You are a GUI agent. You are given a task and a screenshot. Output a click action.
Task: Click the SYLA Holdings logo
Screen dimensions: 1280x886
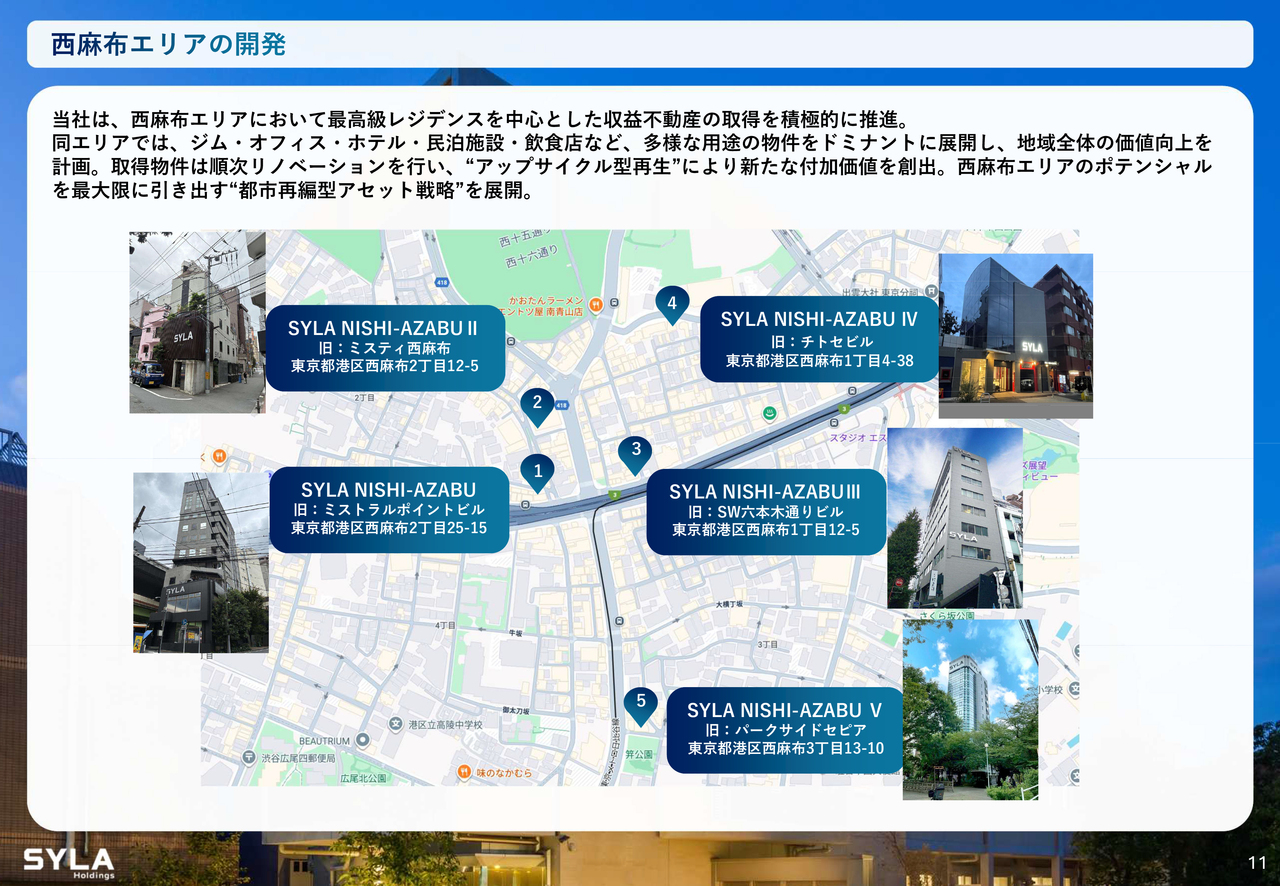click(x=69, y=862)
